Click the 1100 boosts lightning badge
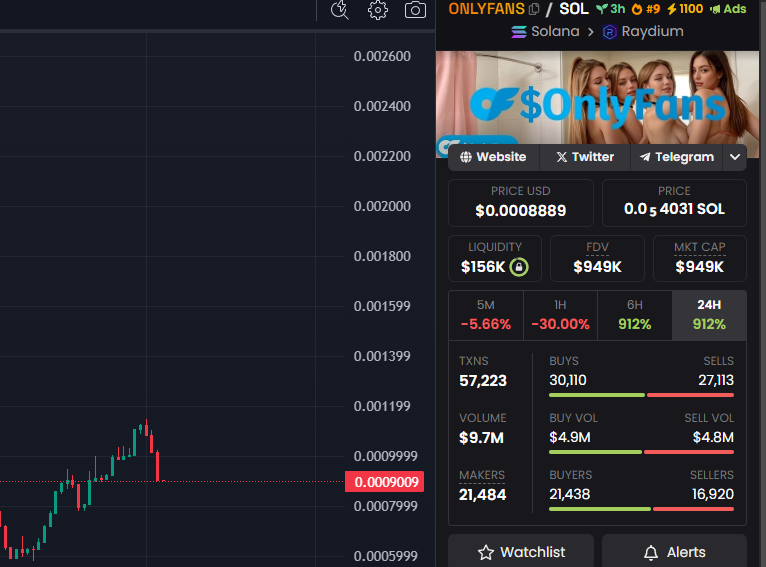 [x=685, y=9]
